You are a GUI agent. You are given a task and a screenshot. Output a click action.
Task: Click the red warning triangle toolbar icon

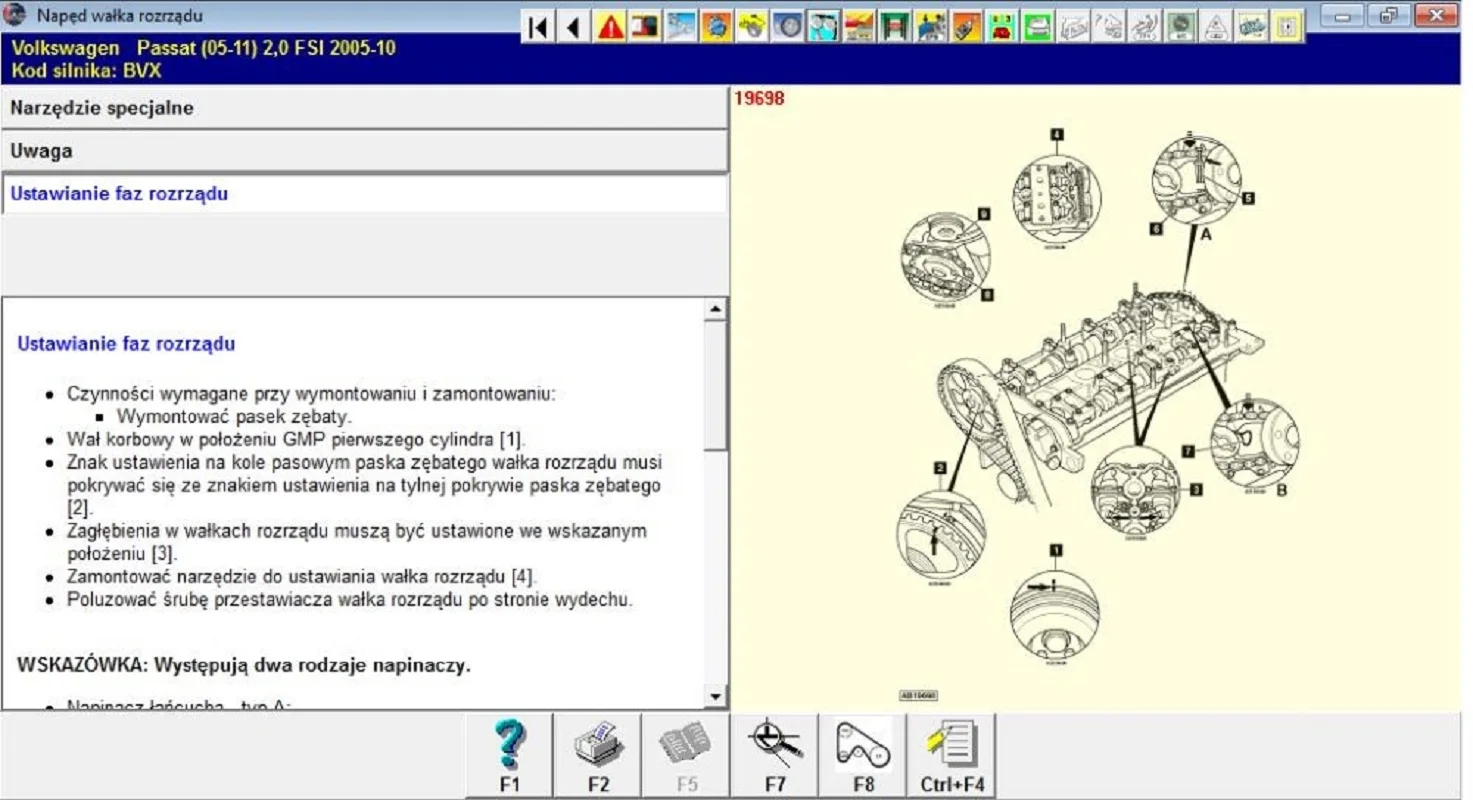(609, 27)
